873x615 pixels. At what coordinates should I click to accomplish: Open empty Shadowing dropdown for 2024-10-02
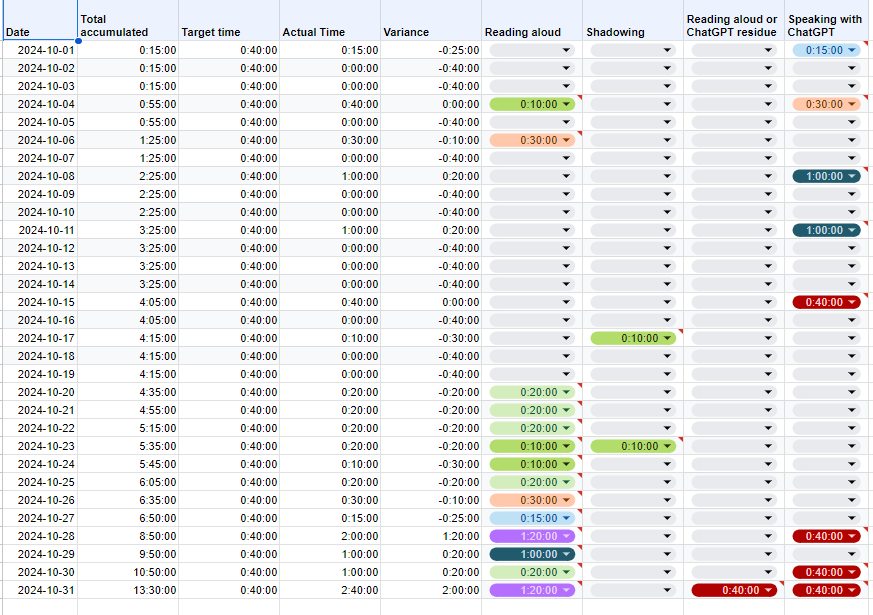tap(633, 68)
